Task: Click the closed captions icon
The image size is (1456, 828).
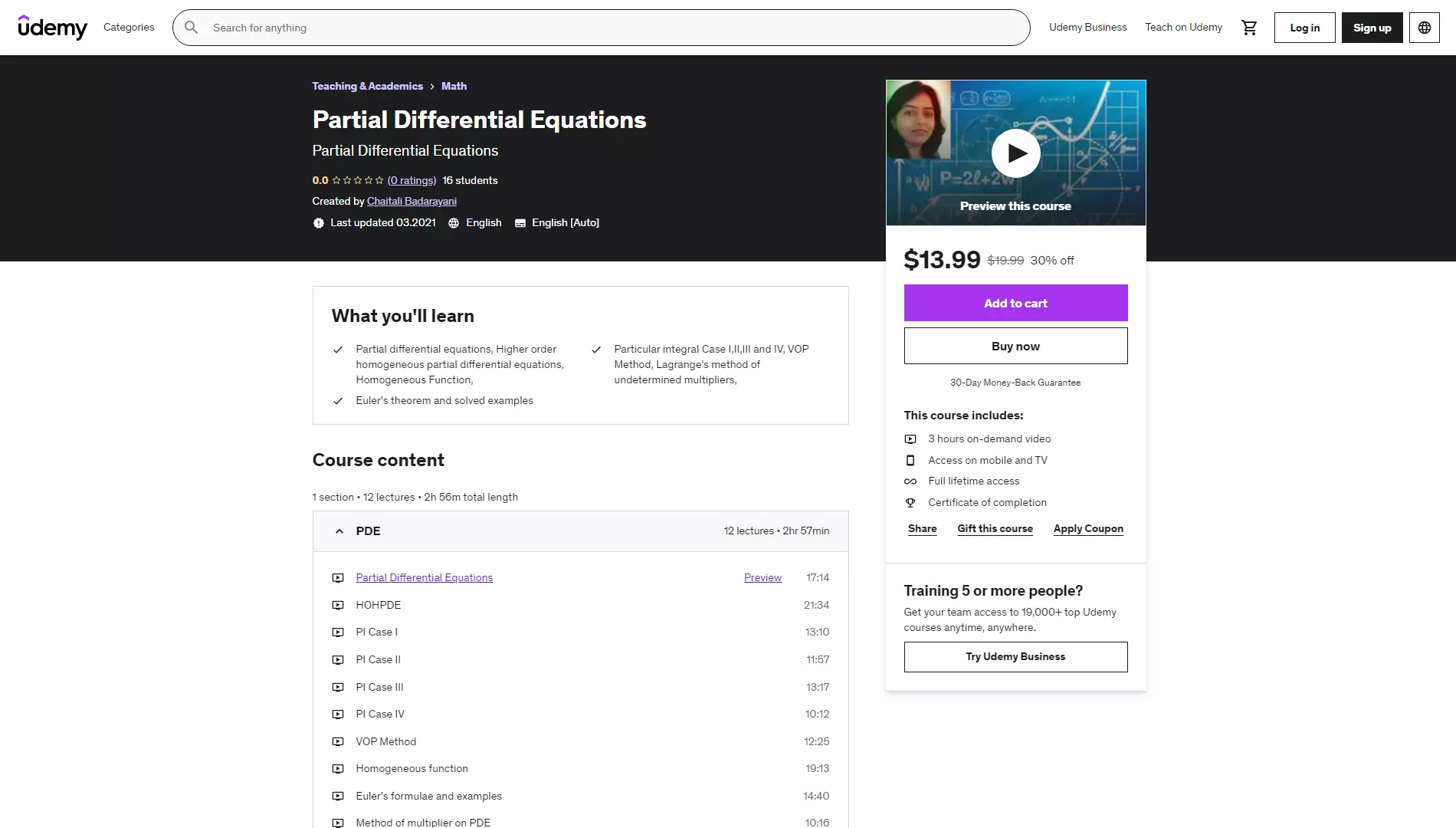Action: (520, 223)
